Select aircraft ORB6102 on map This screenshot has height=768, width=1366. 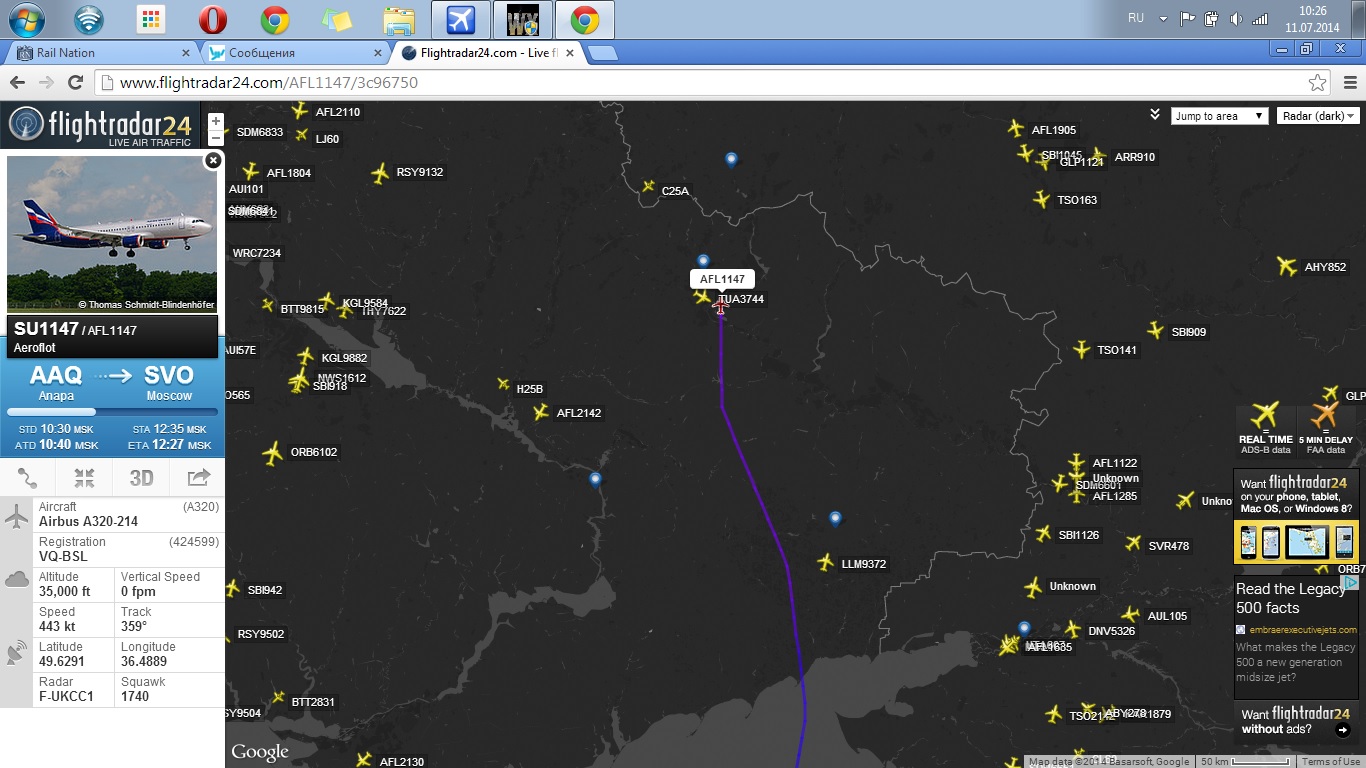pyautogui.click(x=272, y=453)
